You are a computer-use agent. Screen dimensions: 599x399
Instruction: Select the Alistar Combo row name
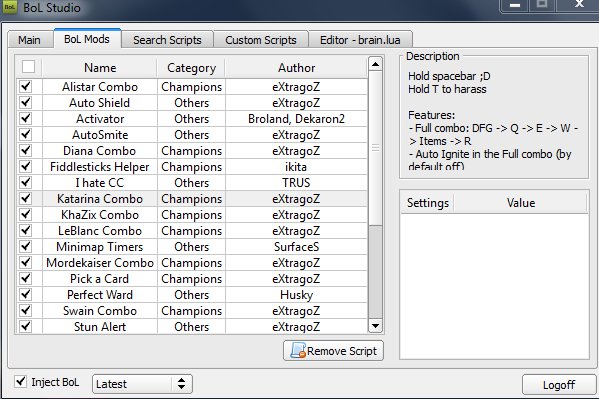tap(100, 87)
